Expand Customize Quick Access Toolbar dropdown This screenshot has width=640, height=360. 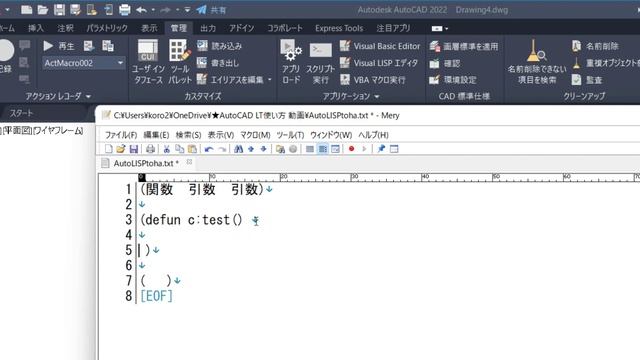pos(187,9)
